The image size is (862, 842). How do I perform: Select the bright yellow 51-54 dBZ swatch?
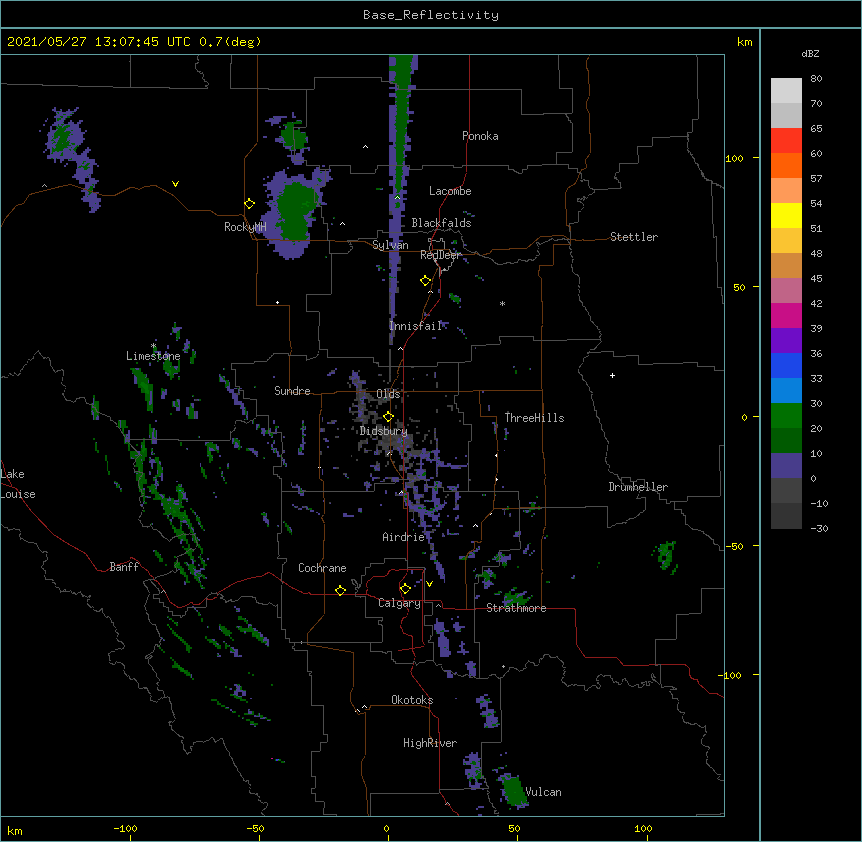click(x=786, y=215)
